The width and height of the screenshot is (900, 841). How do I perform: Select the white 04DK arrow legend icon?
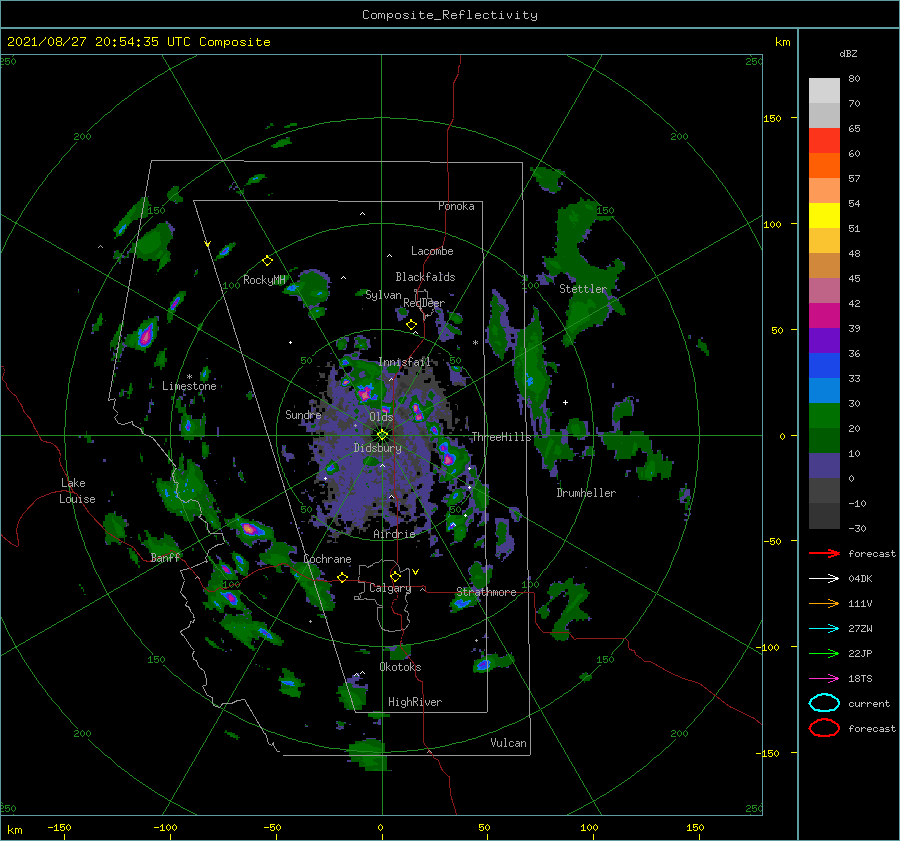824,579
